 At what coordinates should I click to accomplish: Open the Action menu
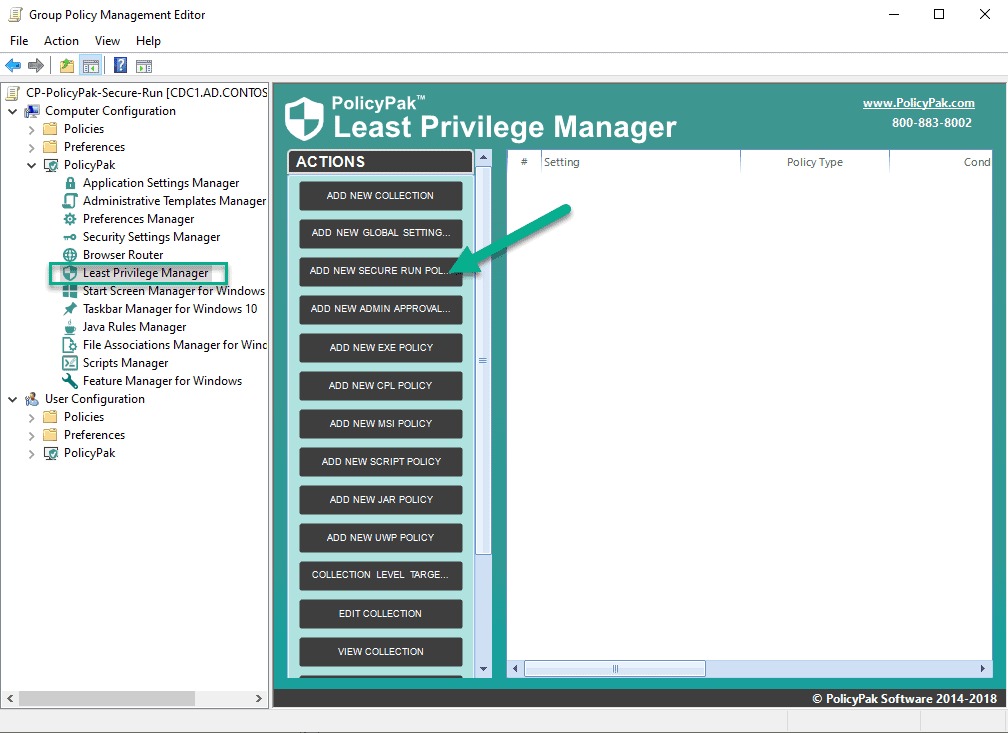tap(61, 41)
